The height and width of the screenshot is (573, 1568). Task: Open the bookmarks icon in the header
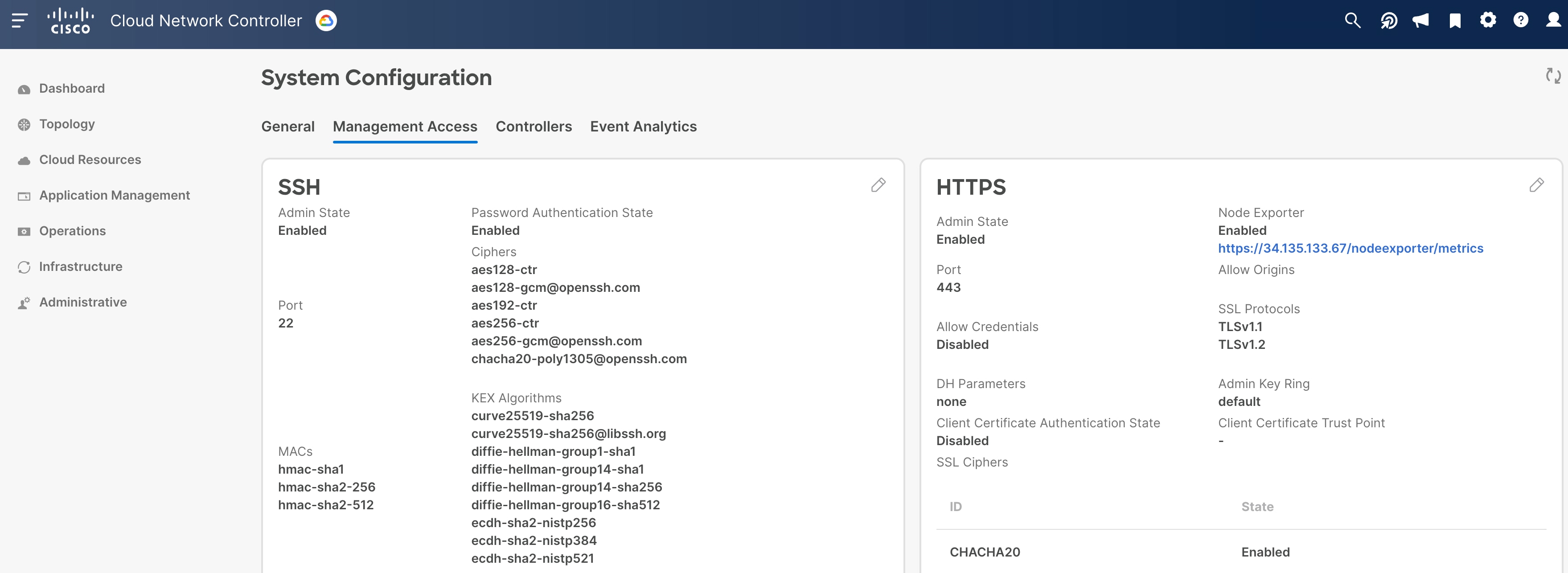click(1454, 20)
